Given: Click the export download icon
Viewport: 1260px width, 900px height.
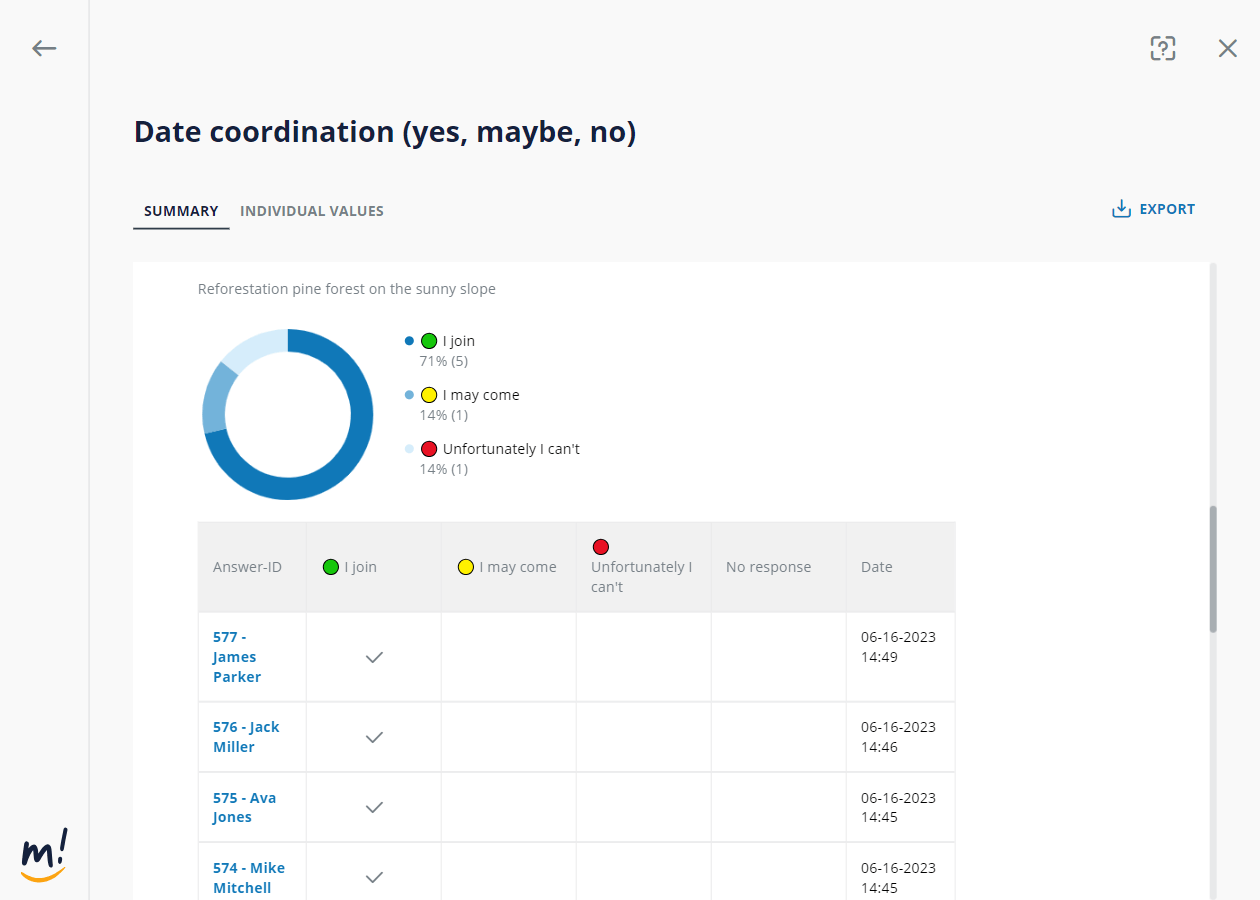Looking at the screenshot, I should pos(1121,209).
